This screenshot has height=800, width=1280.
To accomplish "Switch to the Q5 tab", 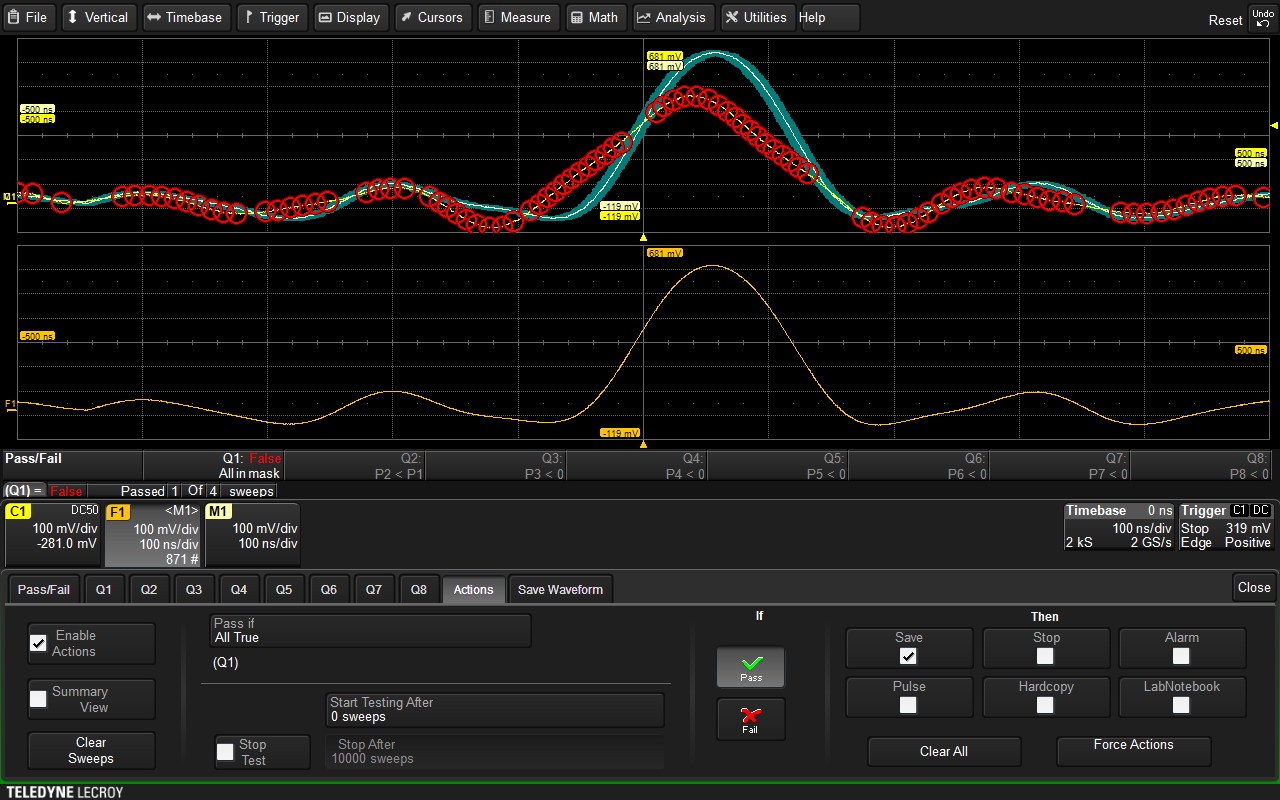I will (284, 589).
